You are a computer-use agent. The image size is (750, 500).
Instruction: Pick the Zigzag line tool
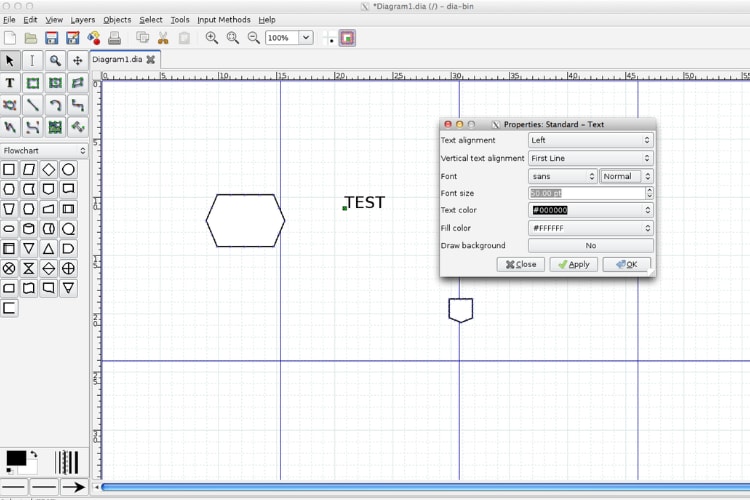click(77, 105)
